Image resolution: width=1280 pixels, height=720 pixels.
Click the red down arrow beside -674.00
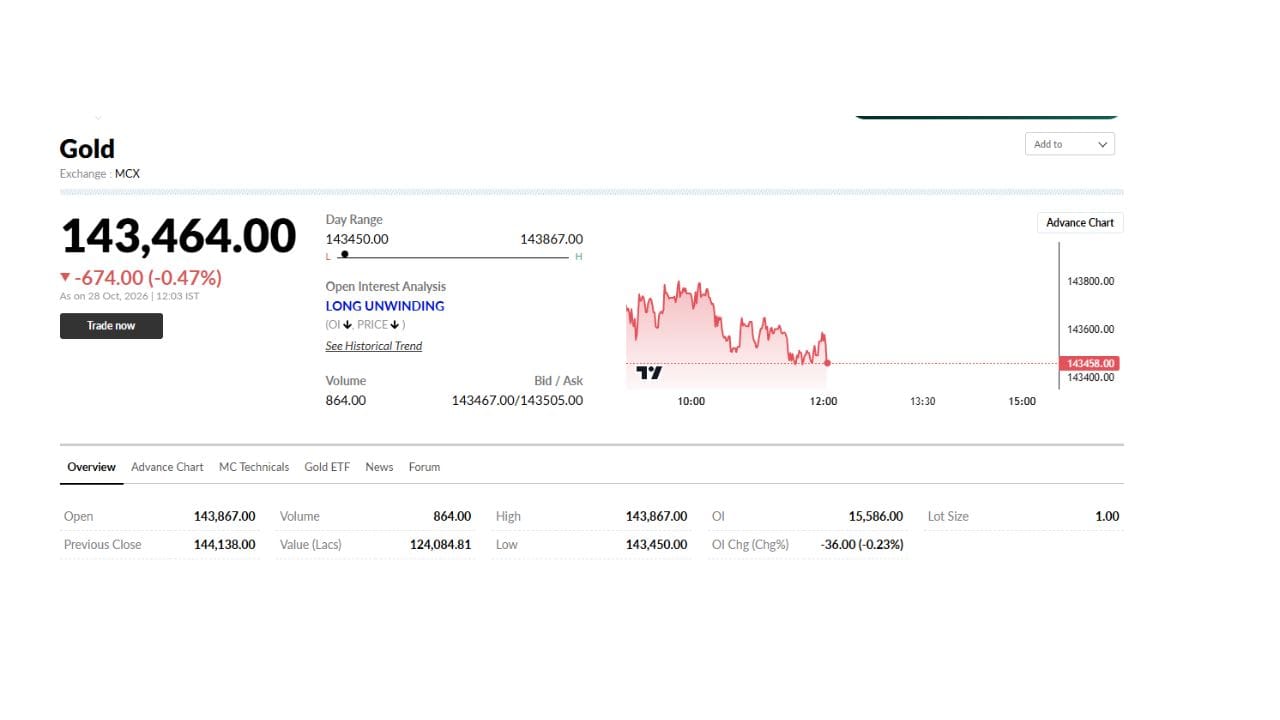65,278
